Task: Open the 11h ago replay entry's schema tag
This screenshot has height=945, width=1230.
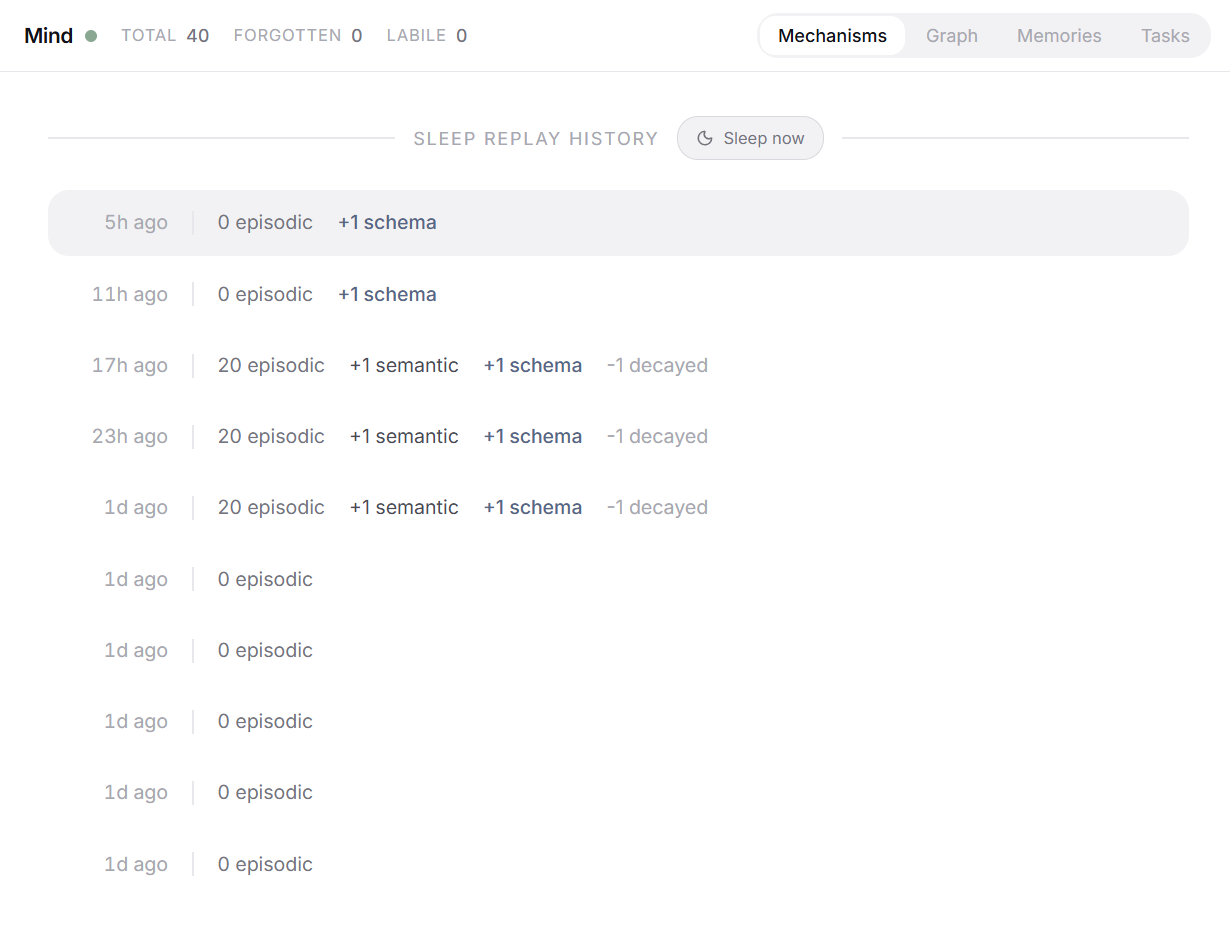Action: tap(387, 294)
